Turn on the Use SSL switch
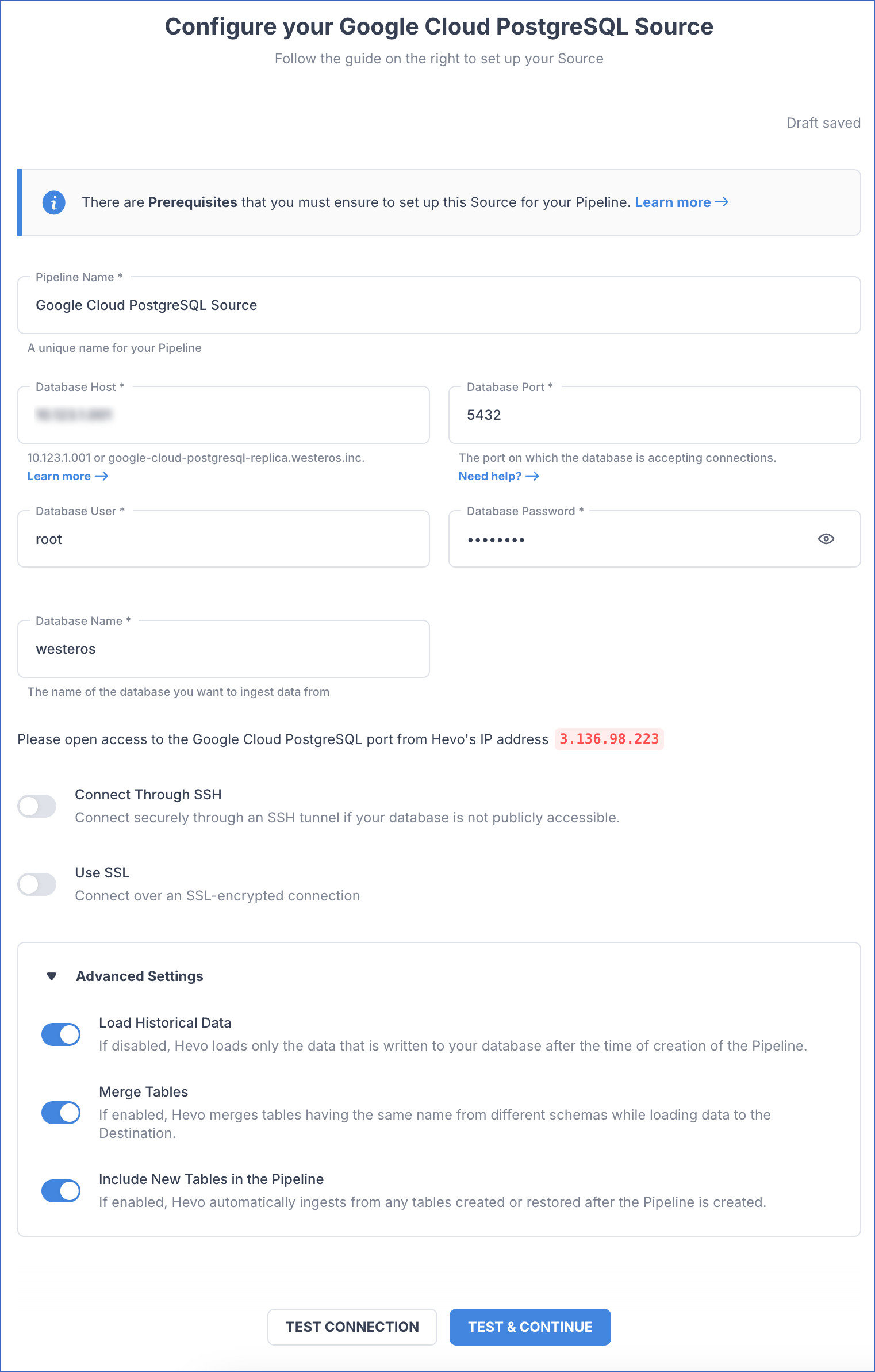 (x=37, y=884)
